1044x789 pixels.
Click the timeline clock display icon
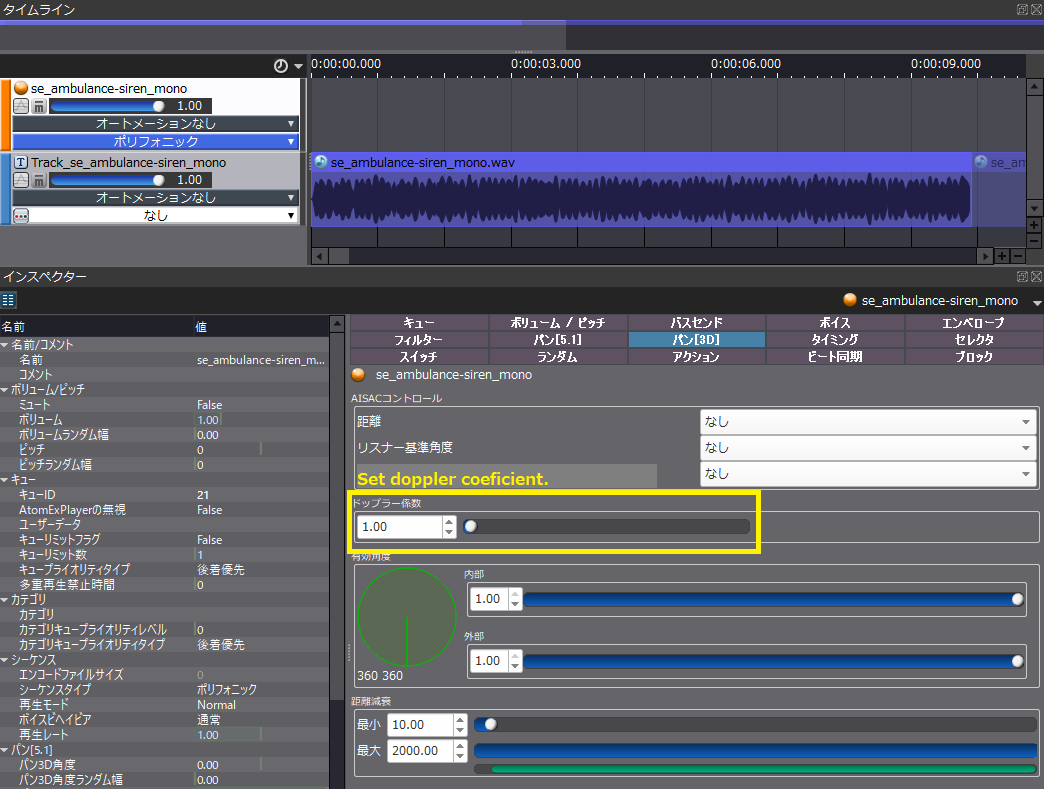click(281, 66)
